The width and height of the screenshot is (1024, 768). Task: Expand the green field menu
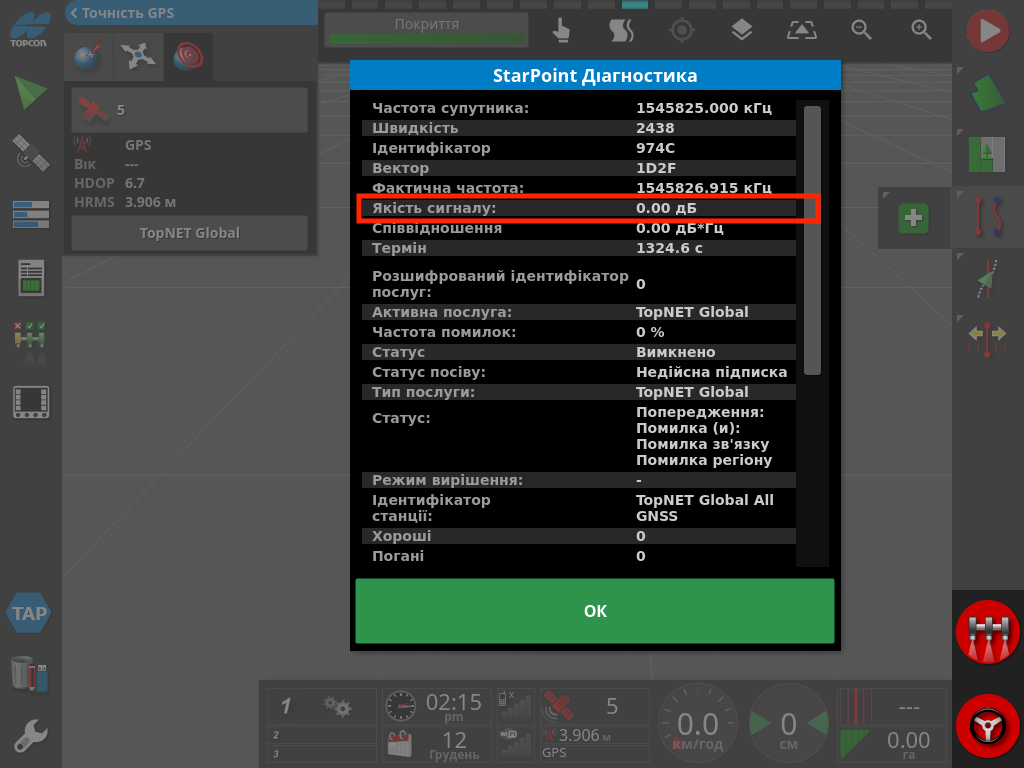[988, 93]
